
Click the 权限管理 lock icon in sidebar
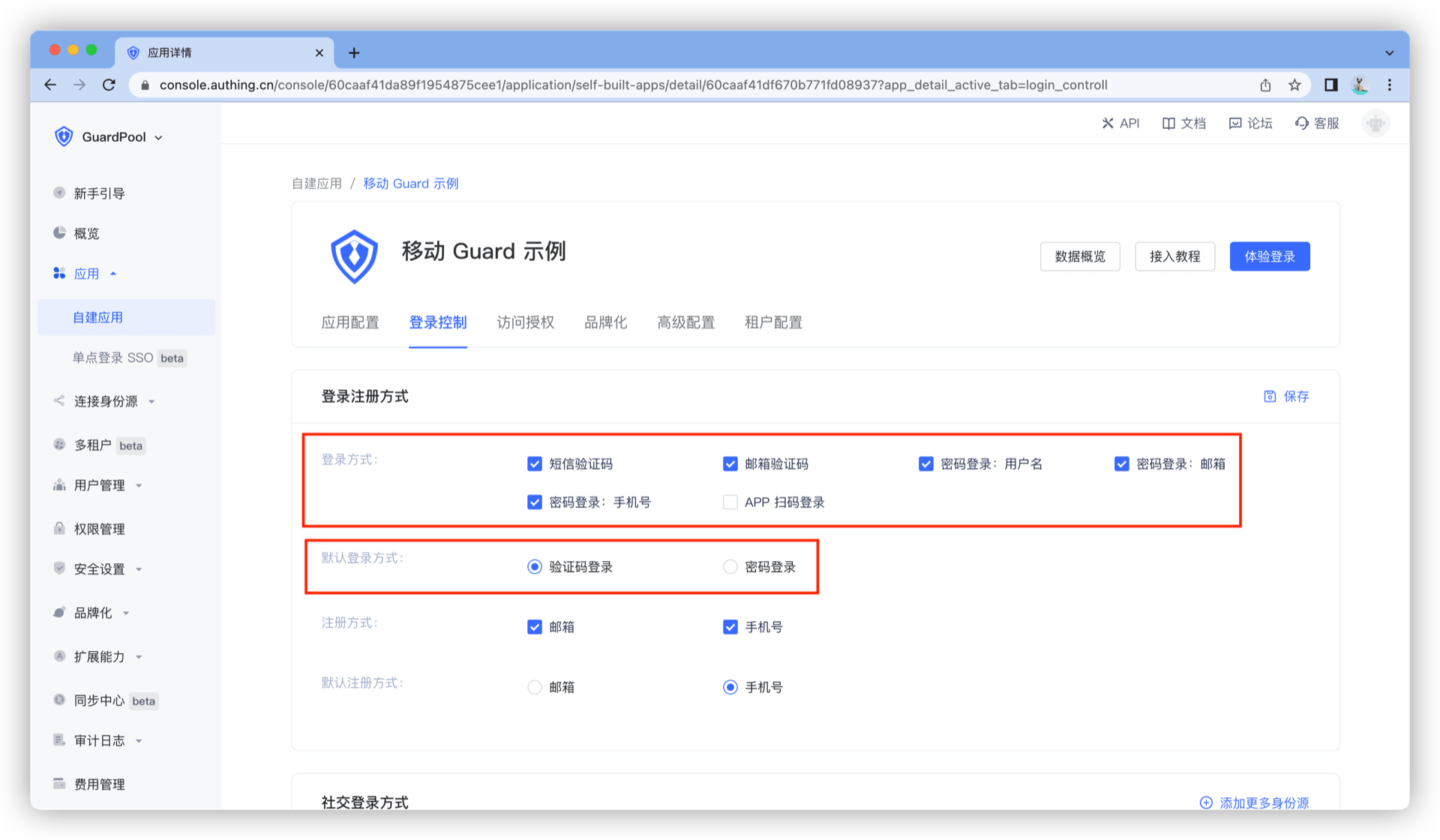(59, 529)
